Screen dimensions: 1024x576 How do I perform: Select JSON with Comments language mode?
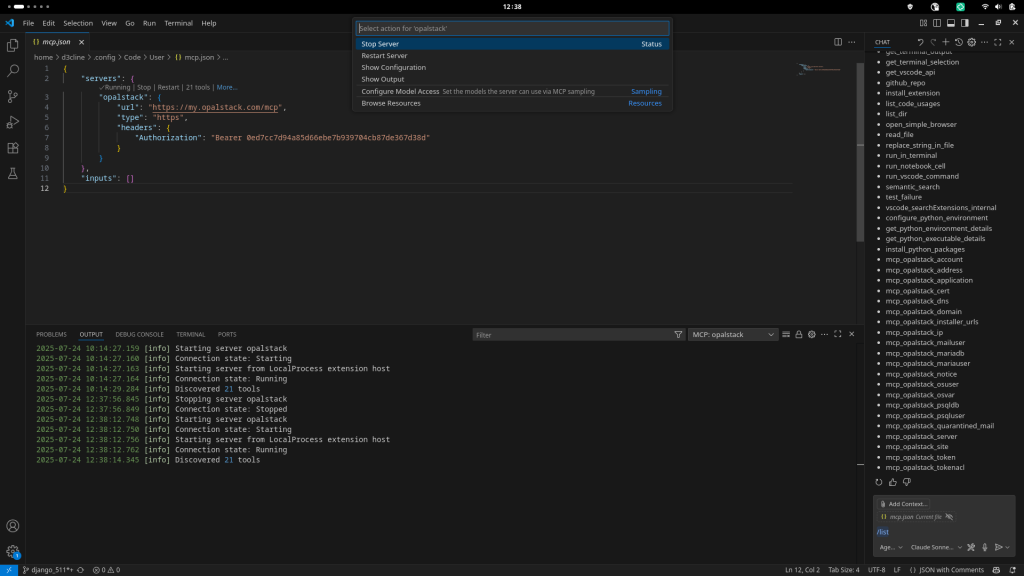click(946, 570)
